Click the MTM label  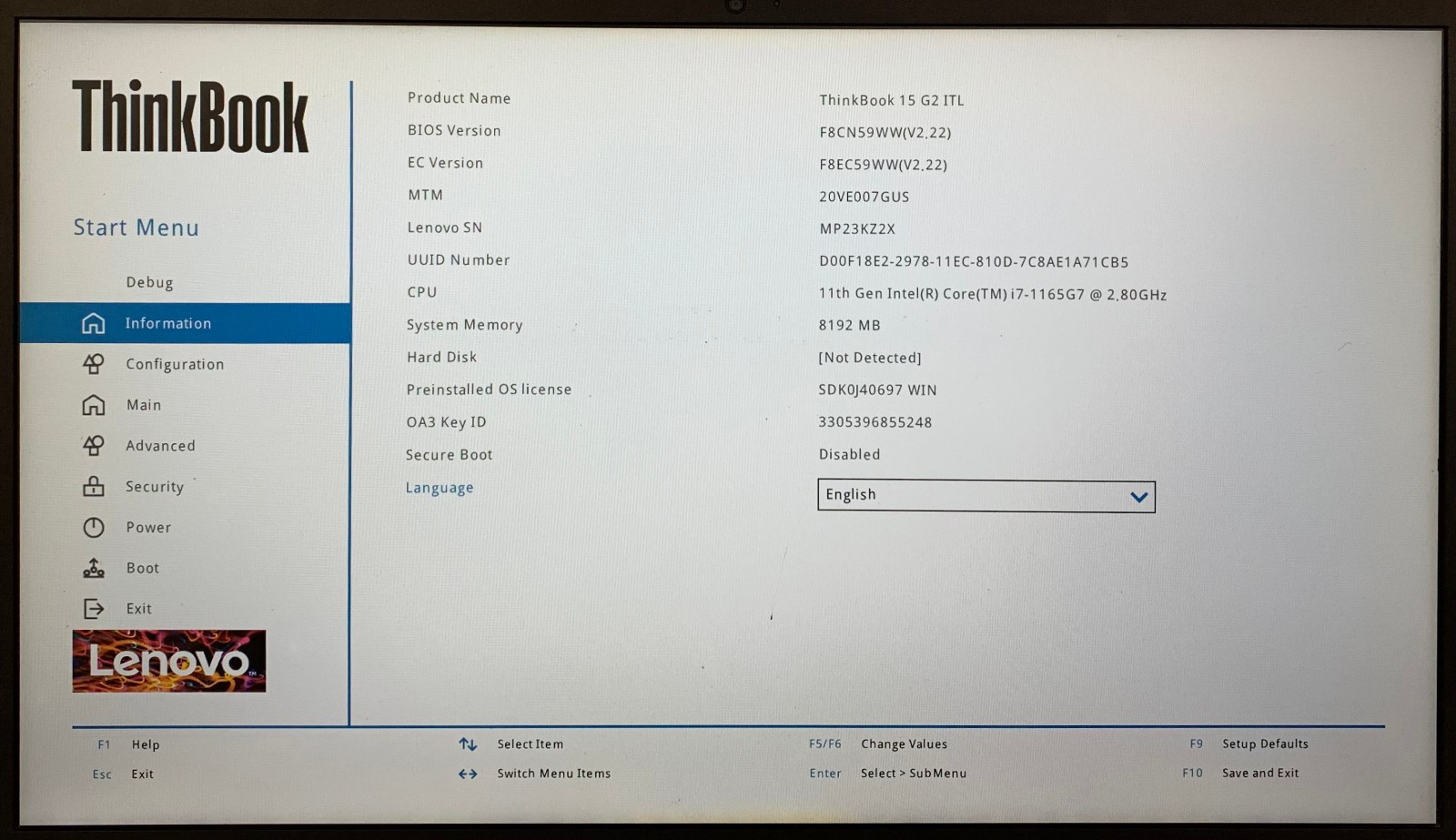[425, 195]
